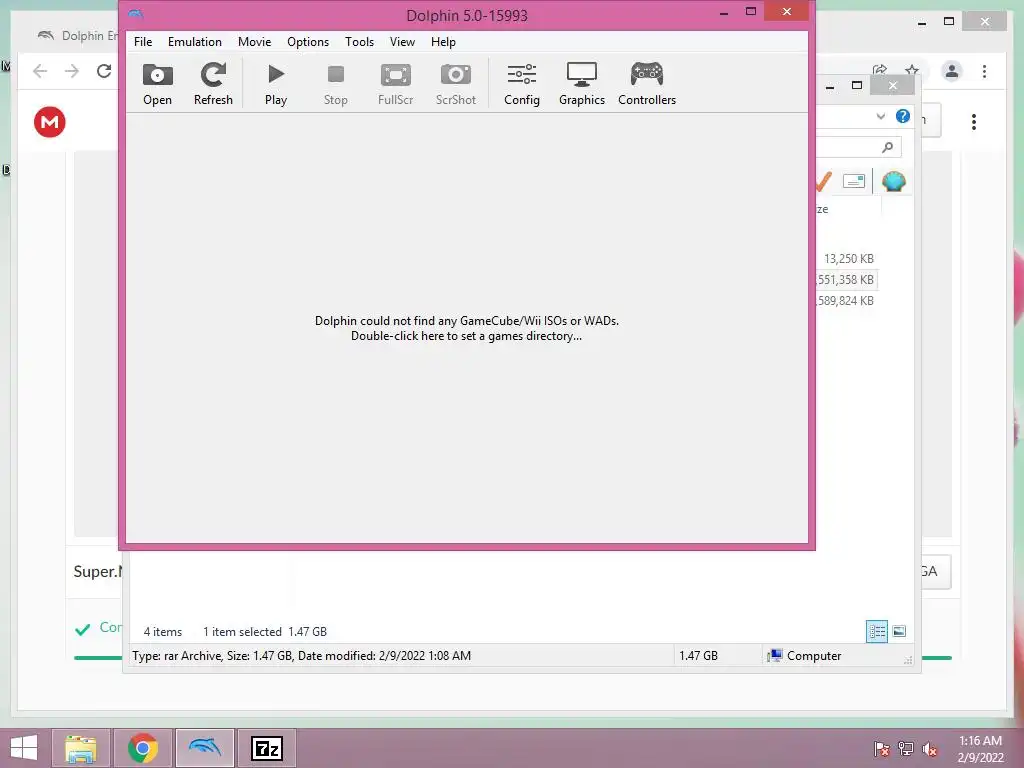Viewport: 1024px width, 768px height.
Task: Click the rar Archive type details status line
Action: pyautogui.click(x=301, y=656)
